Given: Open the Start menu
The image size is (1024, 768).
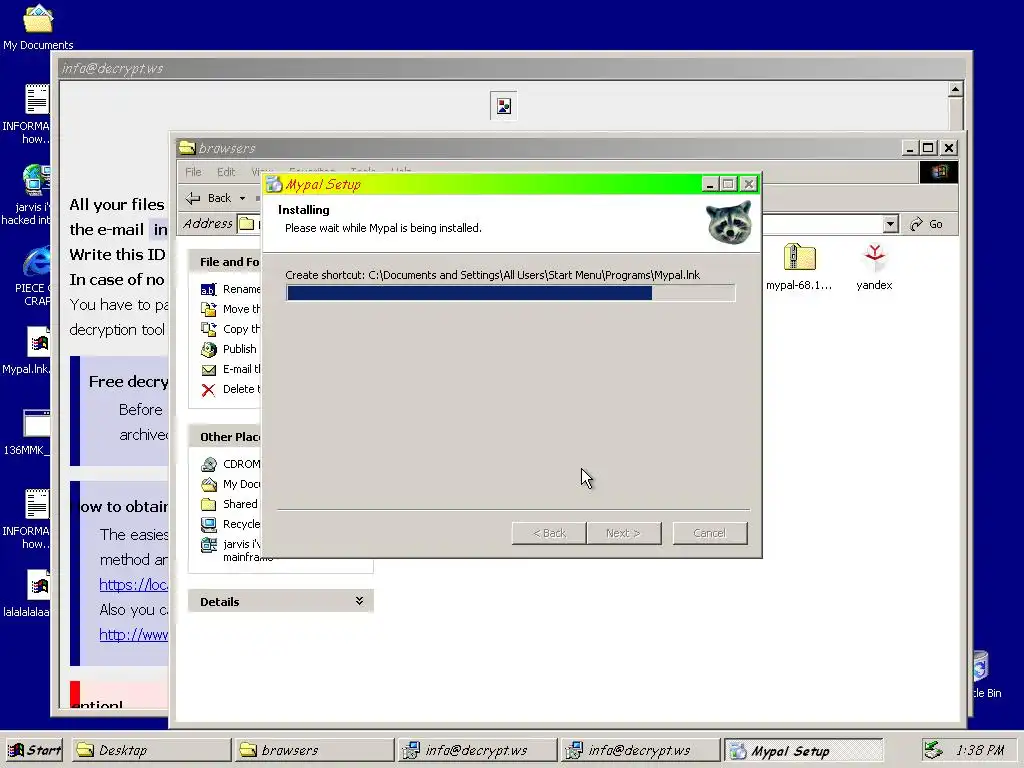Looking at the screenshot, I should (35, 750).
